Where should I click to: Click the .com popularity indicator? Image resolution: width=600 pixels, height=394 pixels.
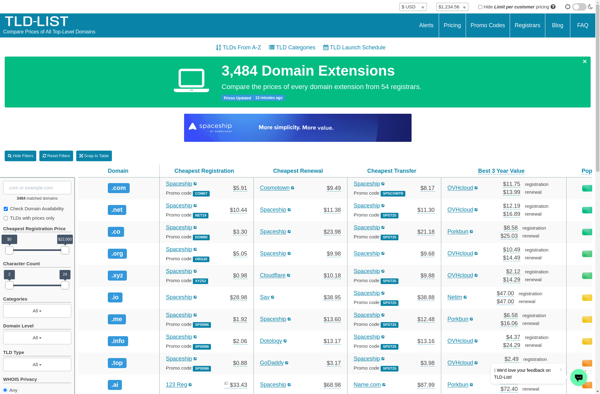(x=587, y=188)
